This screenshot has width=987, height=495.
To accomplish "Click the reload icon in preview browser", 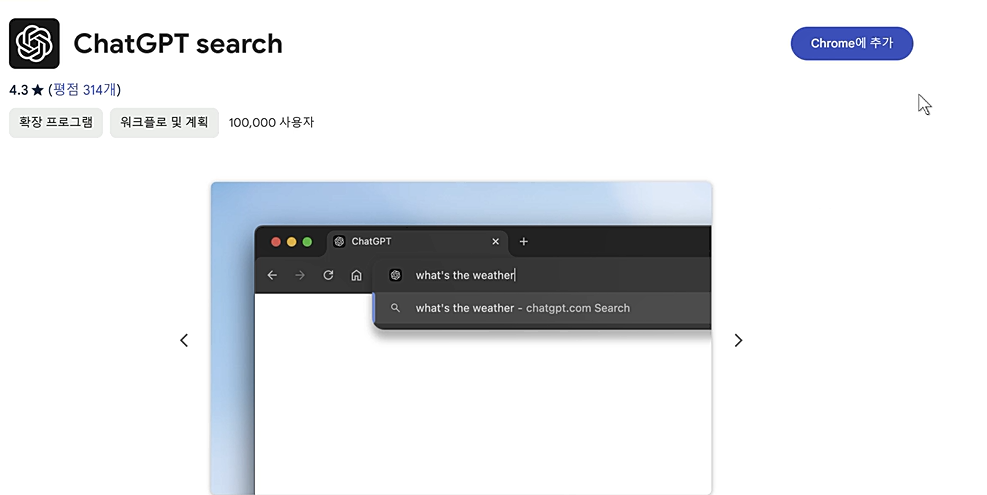I will [x=328, y=275].
